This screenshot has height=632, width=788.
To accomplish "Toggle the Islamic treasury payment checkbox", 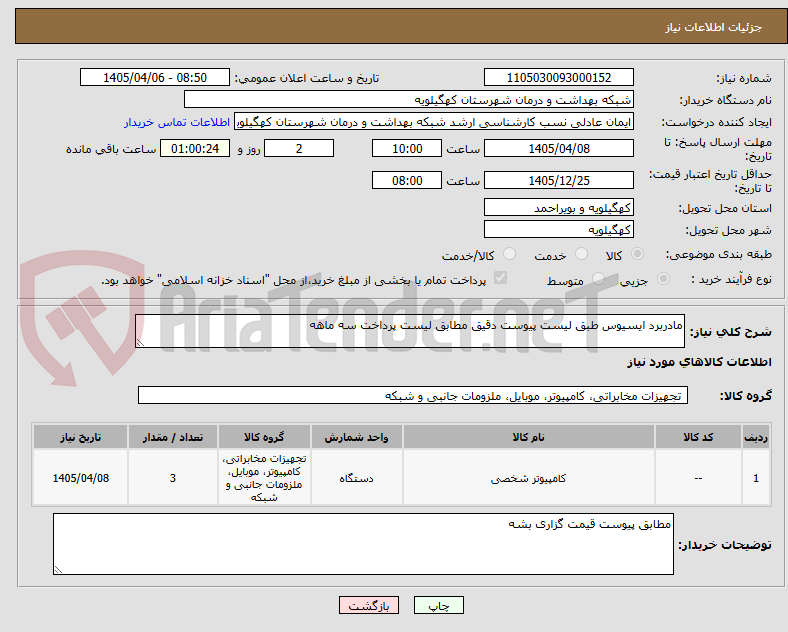I will (500, 278).
